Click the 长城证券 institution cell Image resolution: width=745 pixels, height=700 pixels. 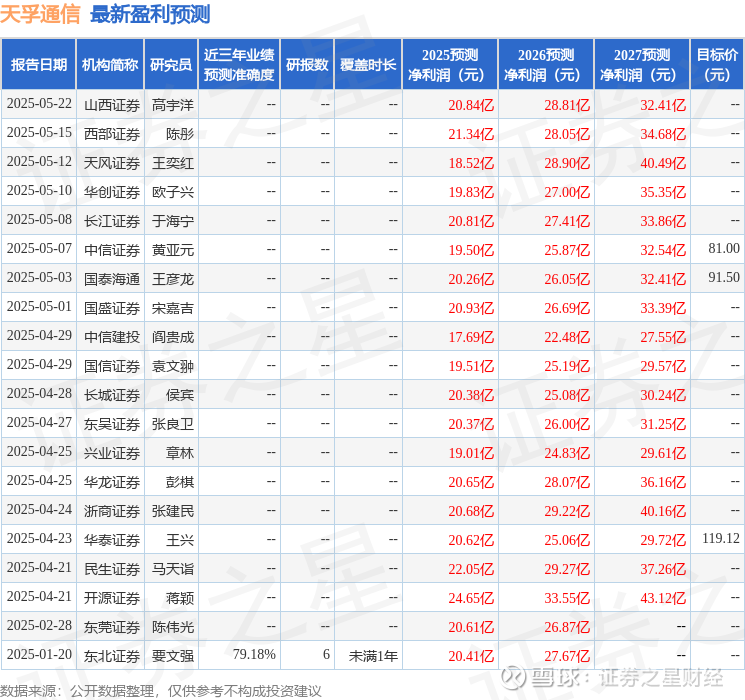click(112, 395)
